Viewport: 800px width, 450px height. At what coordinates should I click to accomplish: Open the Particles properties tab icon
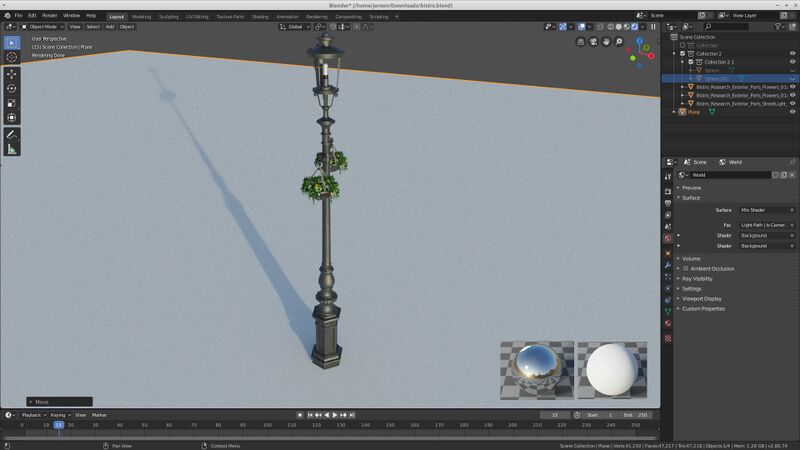click(x=668, y=277)
